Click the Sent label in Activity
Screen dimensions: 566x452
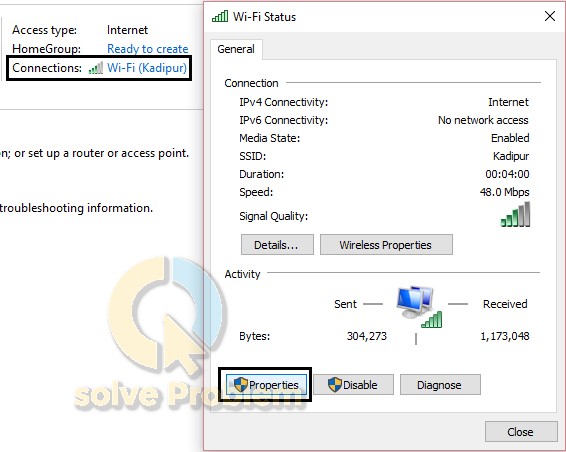345,304
